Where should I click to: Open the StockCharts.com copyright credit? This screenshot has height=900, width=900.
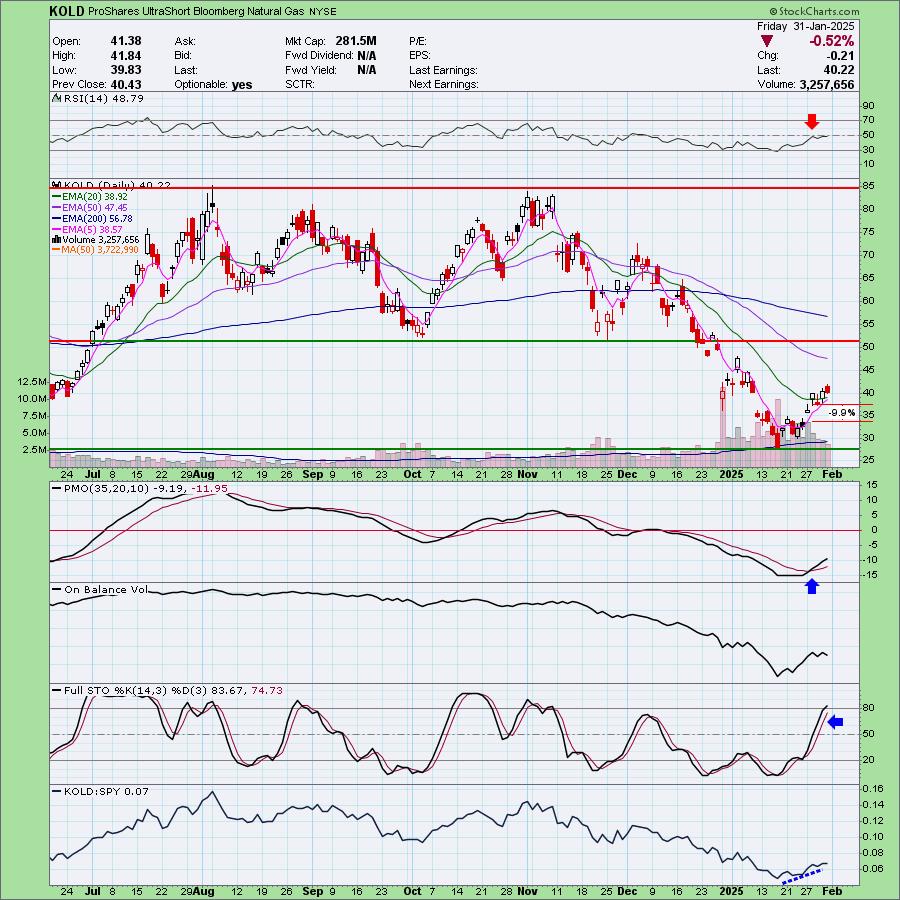tap(814, 11)
